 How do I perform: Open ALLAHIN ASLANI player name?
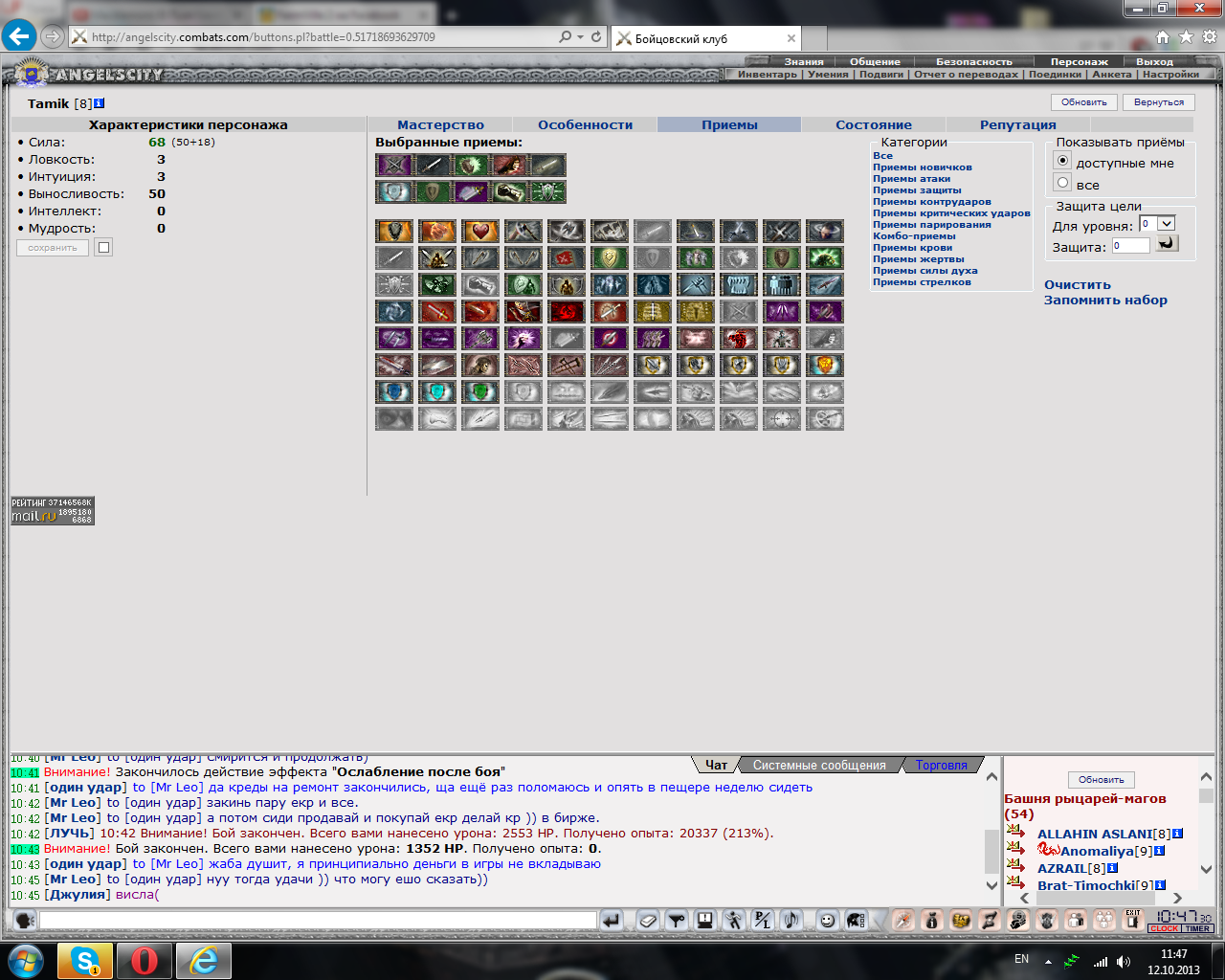click(1095, 834)
